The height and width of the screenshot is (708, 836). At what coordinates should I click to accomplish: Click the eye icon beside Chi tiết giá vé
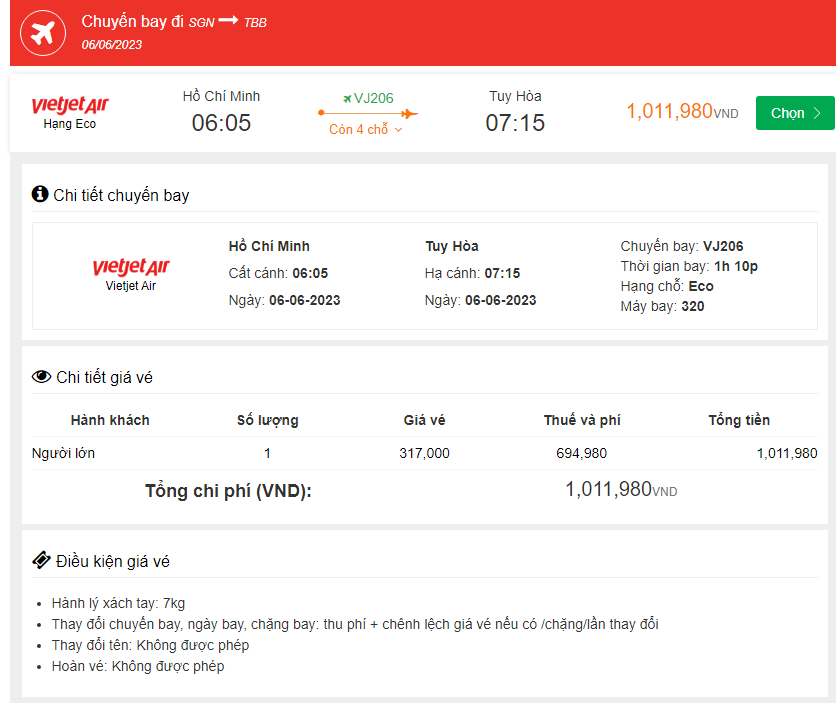click(x=41, y=377)
